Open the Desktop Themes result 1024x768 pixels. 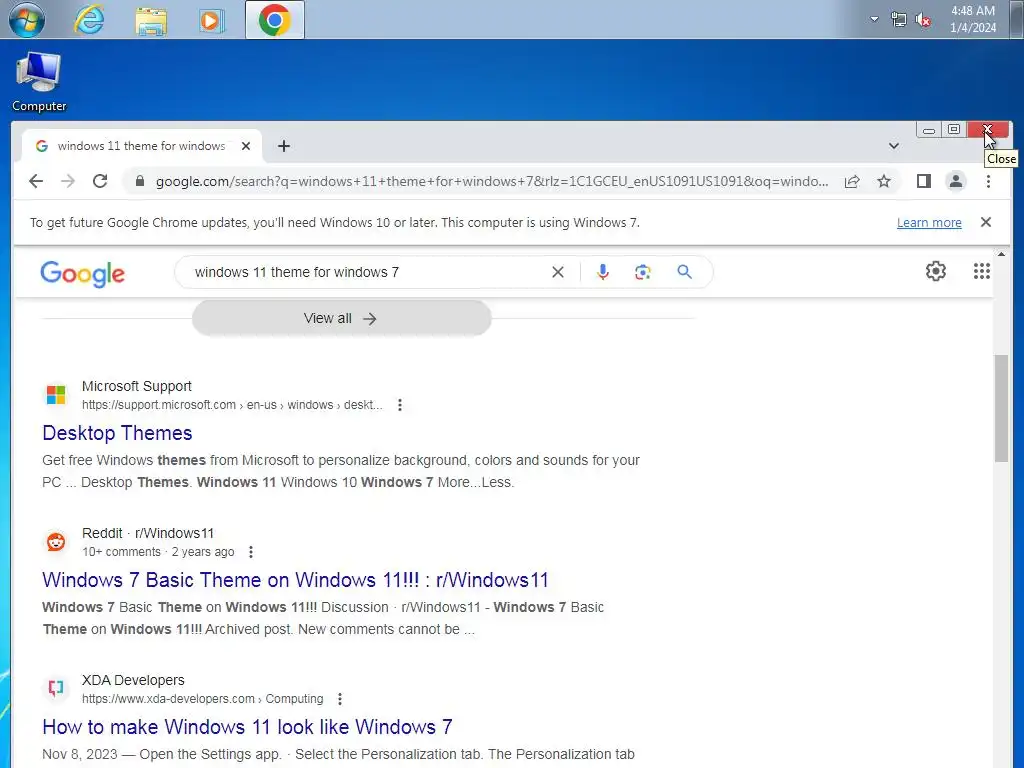[118, 433]
